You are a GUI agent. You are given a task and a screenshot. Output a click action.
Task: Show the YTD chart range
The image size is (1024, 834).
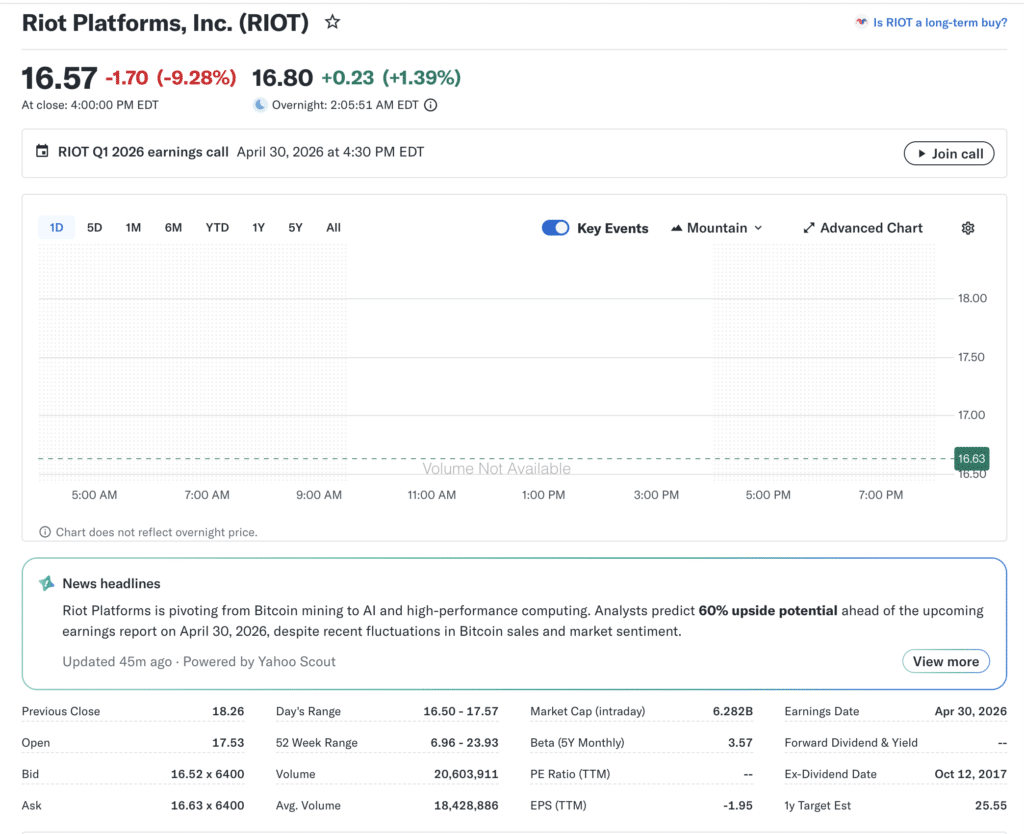[217, 228]
